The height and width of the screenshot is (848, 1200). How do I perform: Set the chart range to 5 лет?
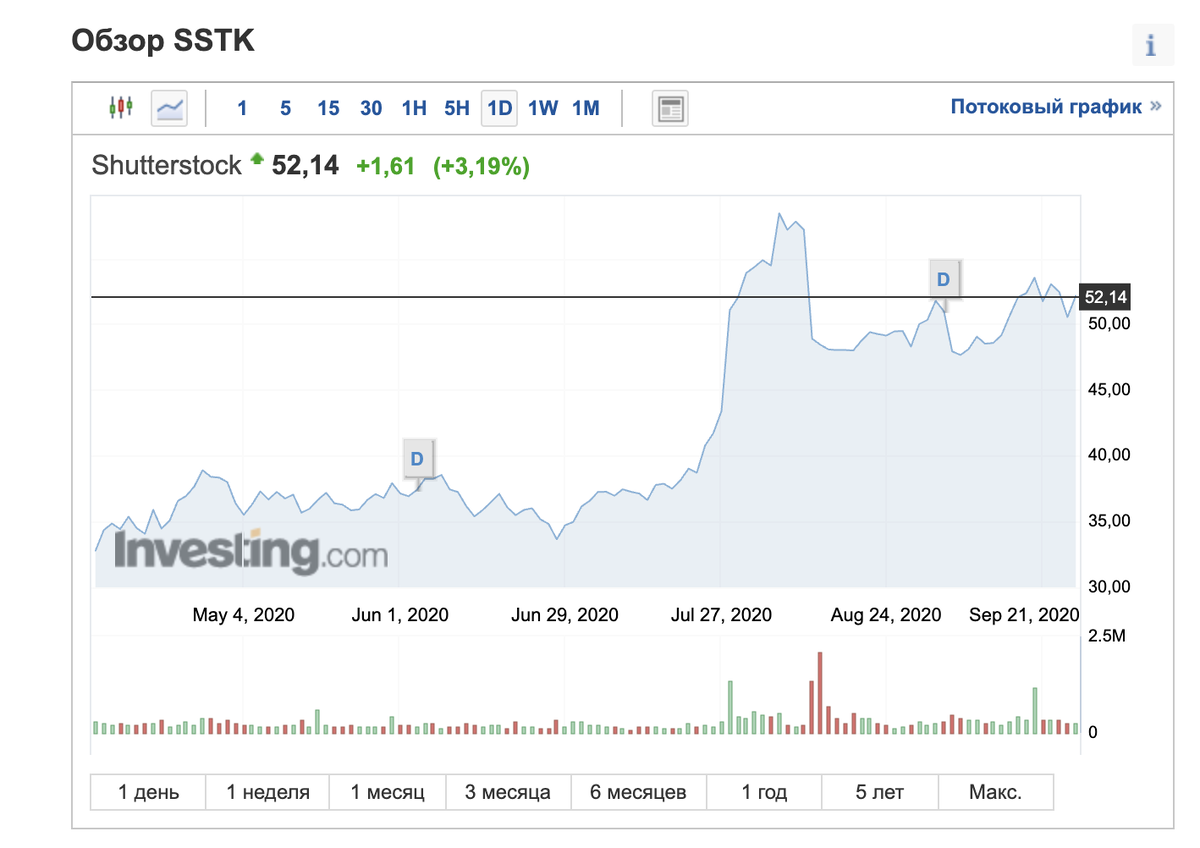click(x=880, y=792)
